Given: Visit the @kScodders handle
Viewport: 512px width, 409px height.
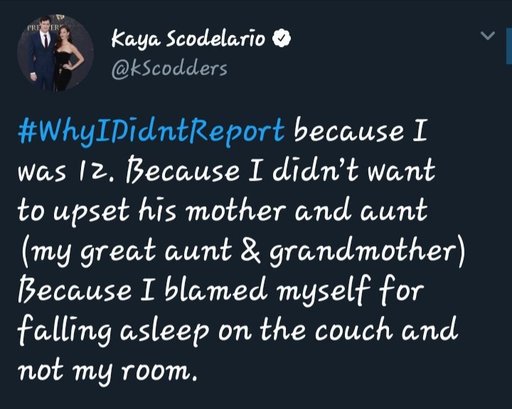Looking at the screenshot, I should (x=169, y=69).
